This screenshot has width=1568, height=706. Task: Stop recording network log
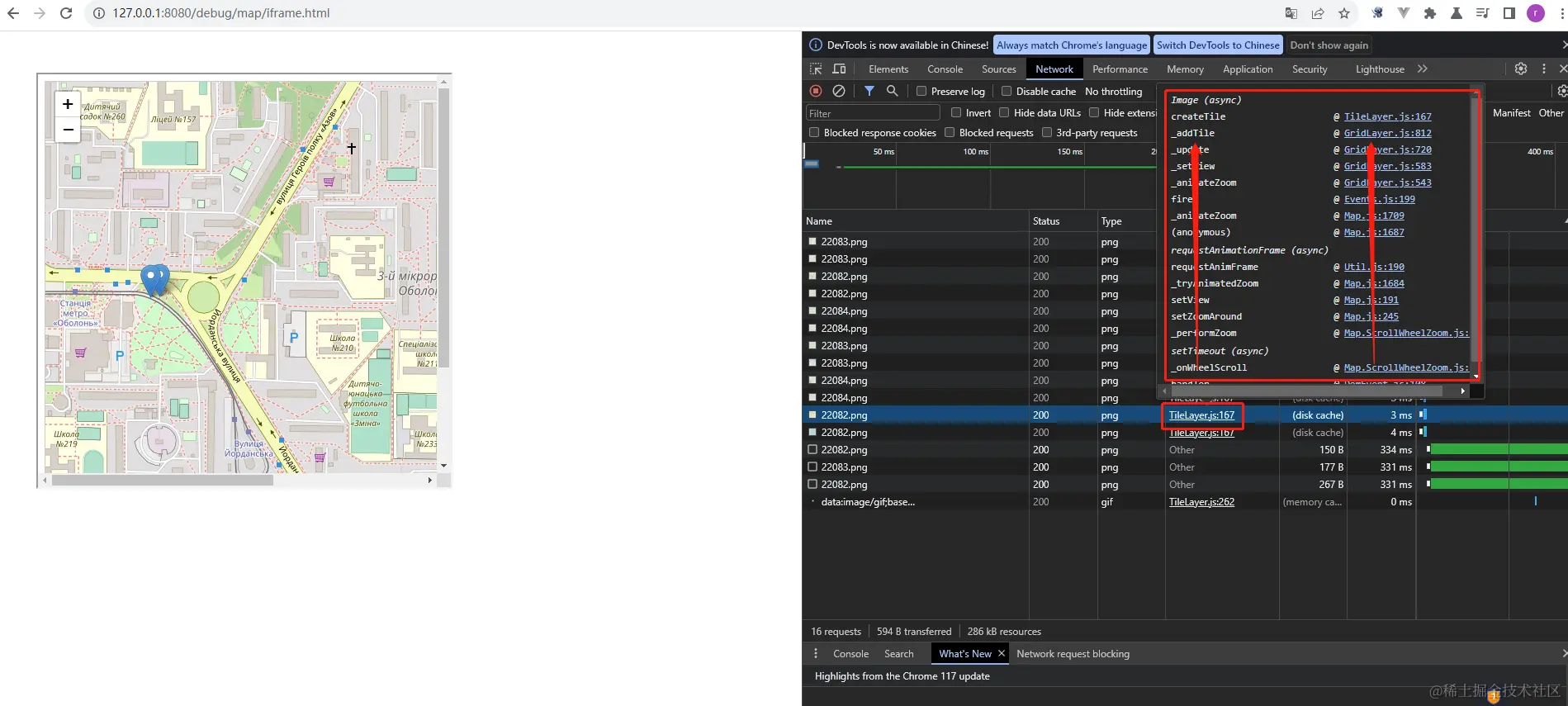[x=816, y=91]
